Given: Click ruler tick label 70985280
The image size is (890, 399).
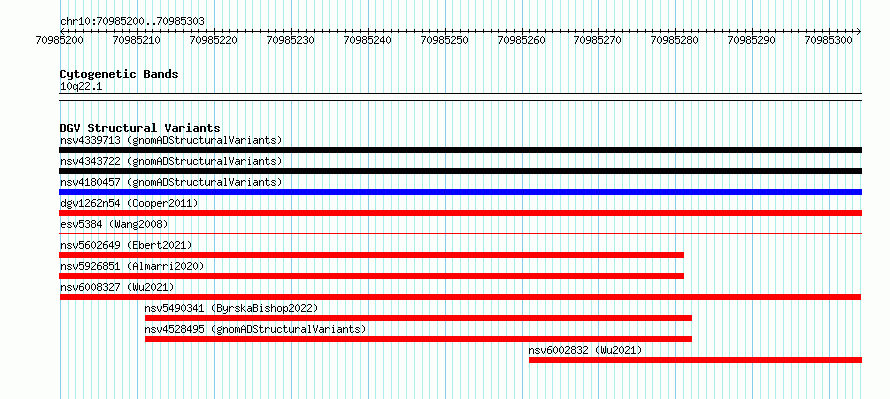Looking at the screenshot, I should point(675,40).
